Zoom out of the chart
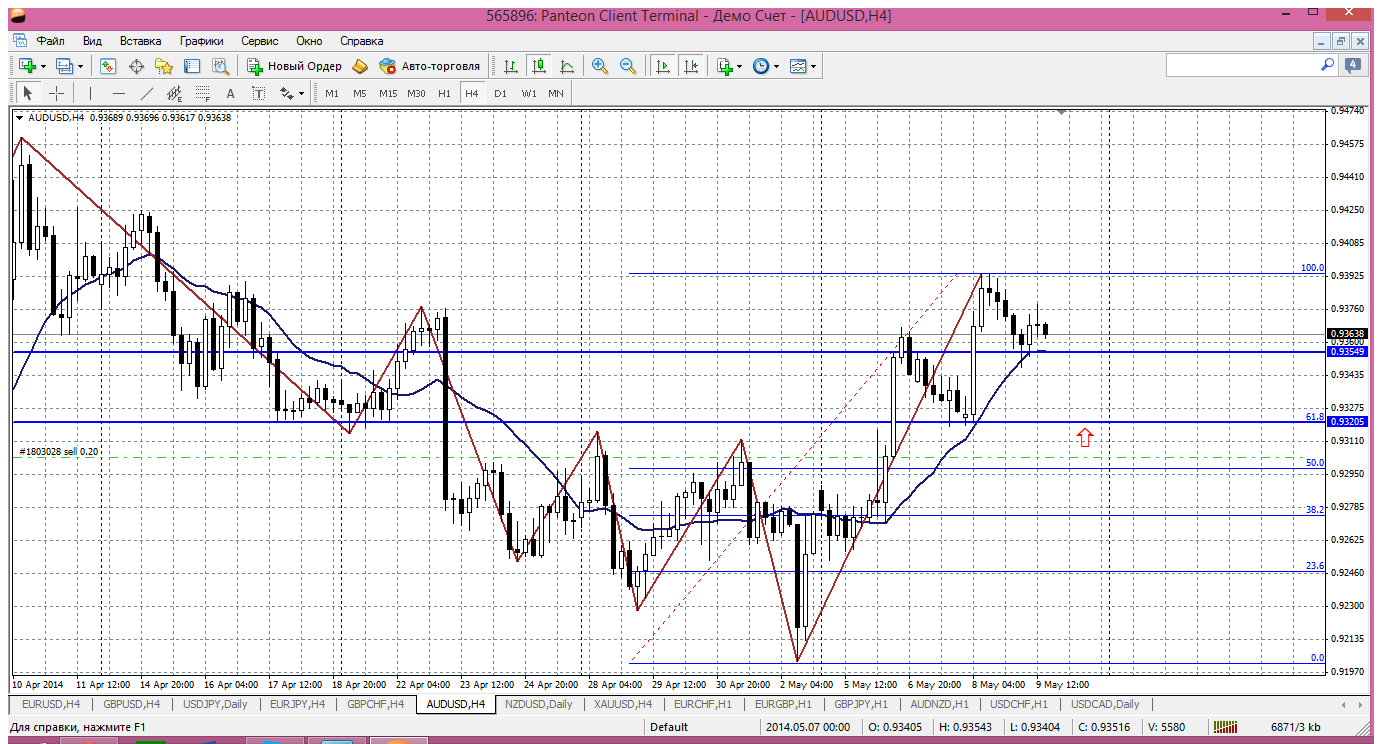Image resolution: width=1378 pixels, height=744 pixels. pyautogui.click(x=628, y=66)
